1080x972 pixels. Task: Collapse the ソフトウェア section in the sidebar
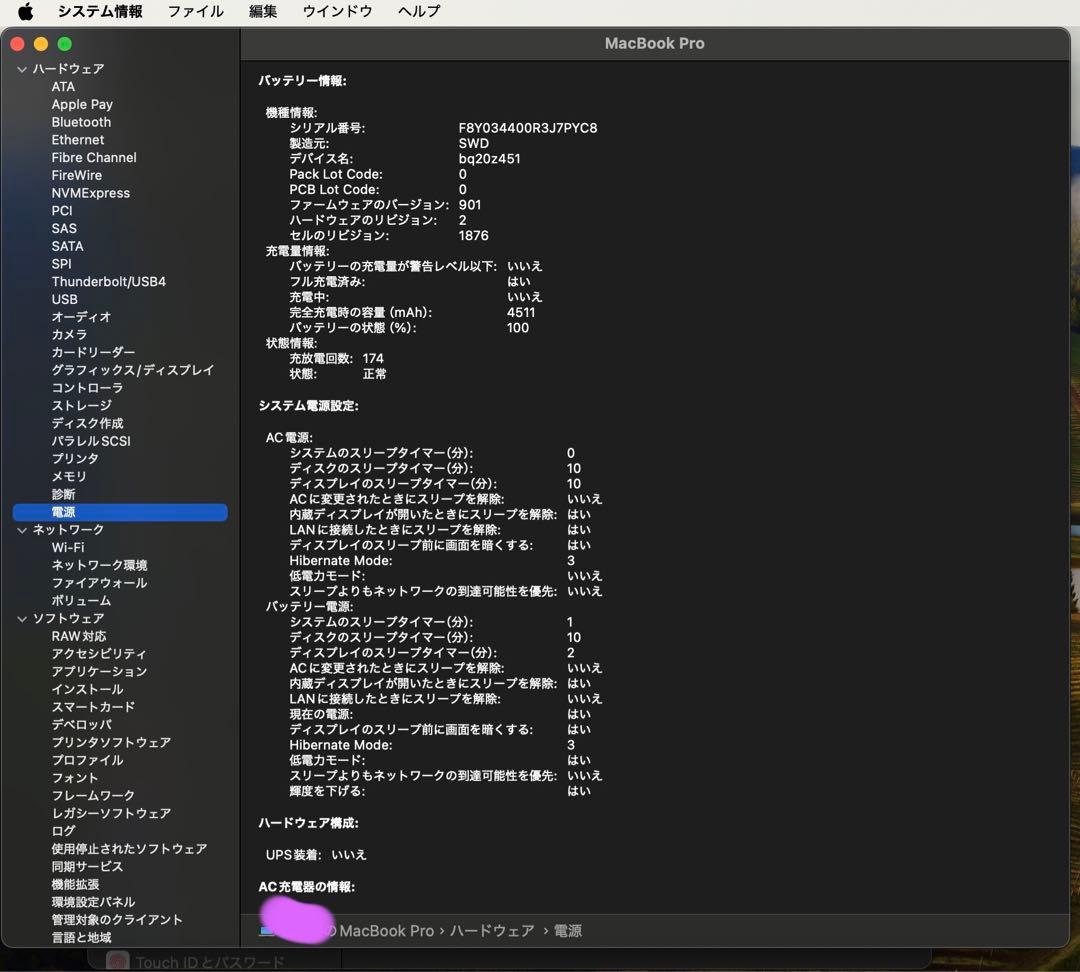21,618
